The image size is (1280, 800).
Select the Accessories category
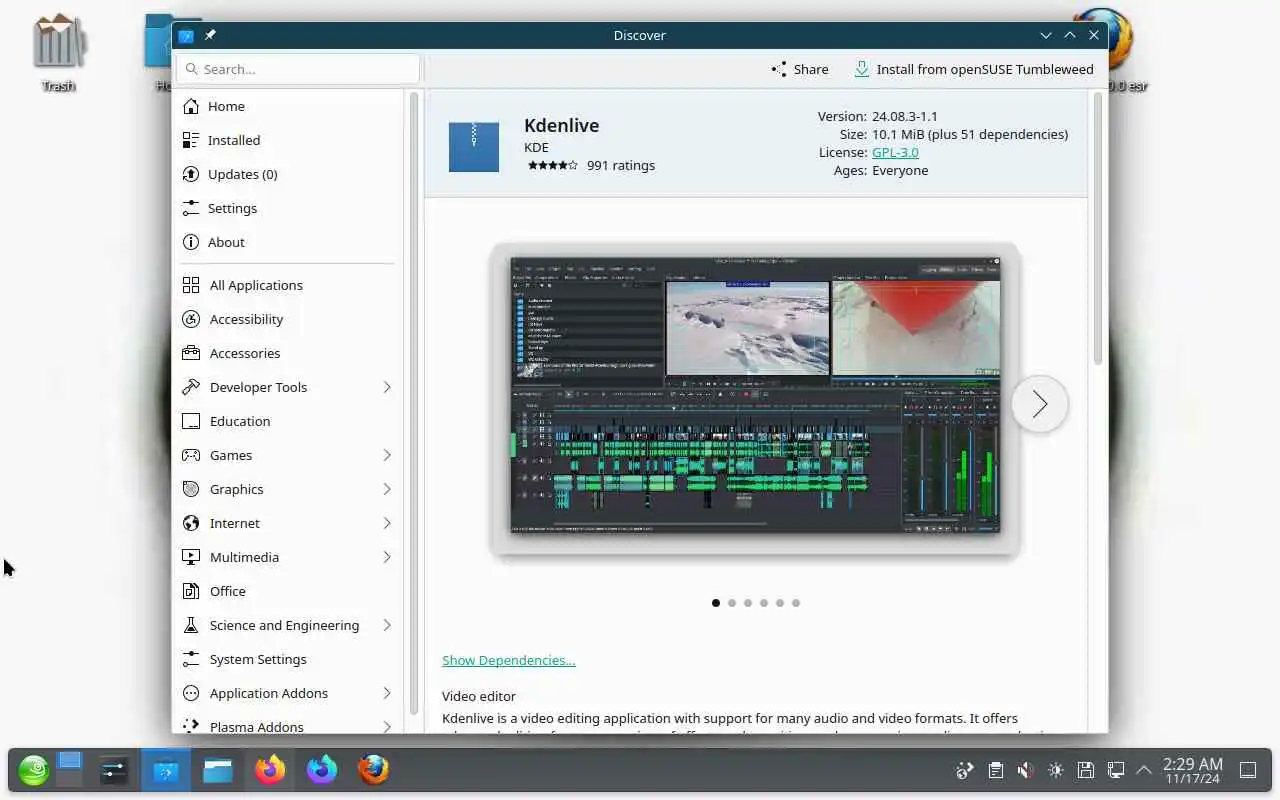(x=288, y=353)
